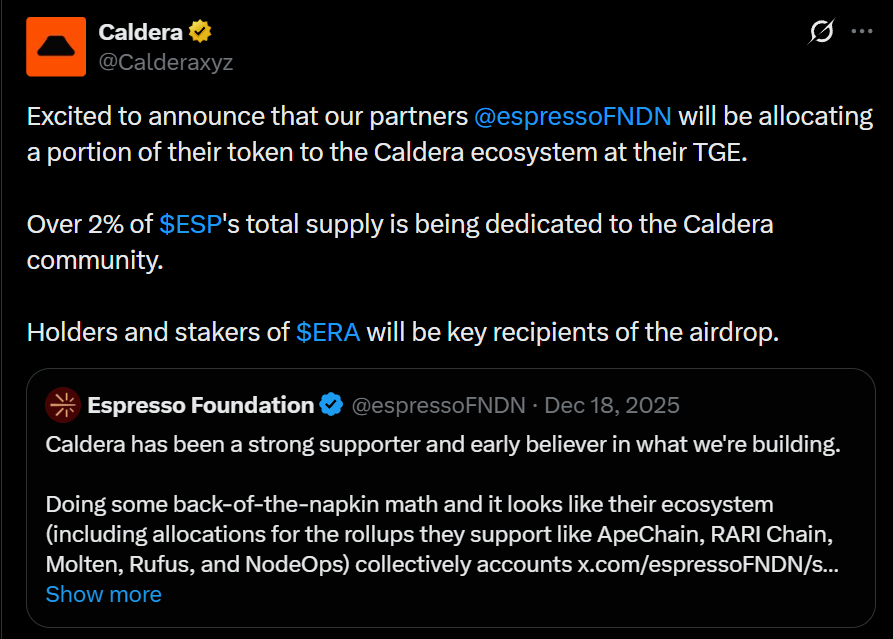Click Espresso Foundation's blue verified badge
The height and width of the screenshot is (639, 893).
tap(331, 405)
